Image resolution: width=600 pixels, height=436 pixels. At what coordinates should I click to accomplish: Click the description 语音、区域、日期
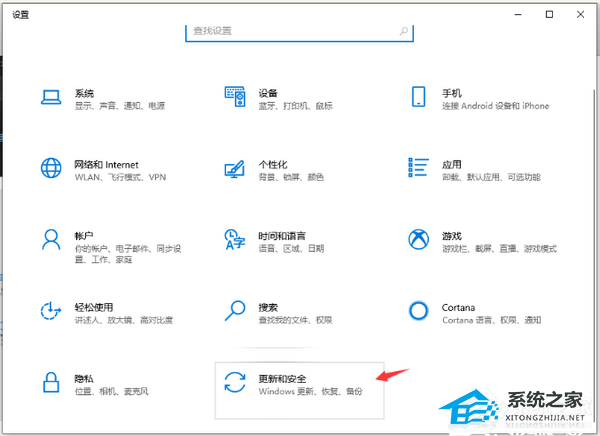click(x=291, y=249)
